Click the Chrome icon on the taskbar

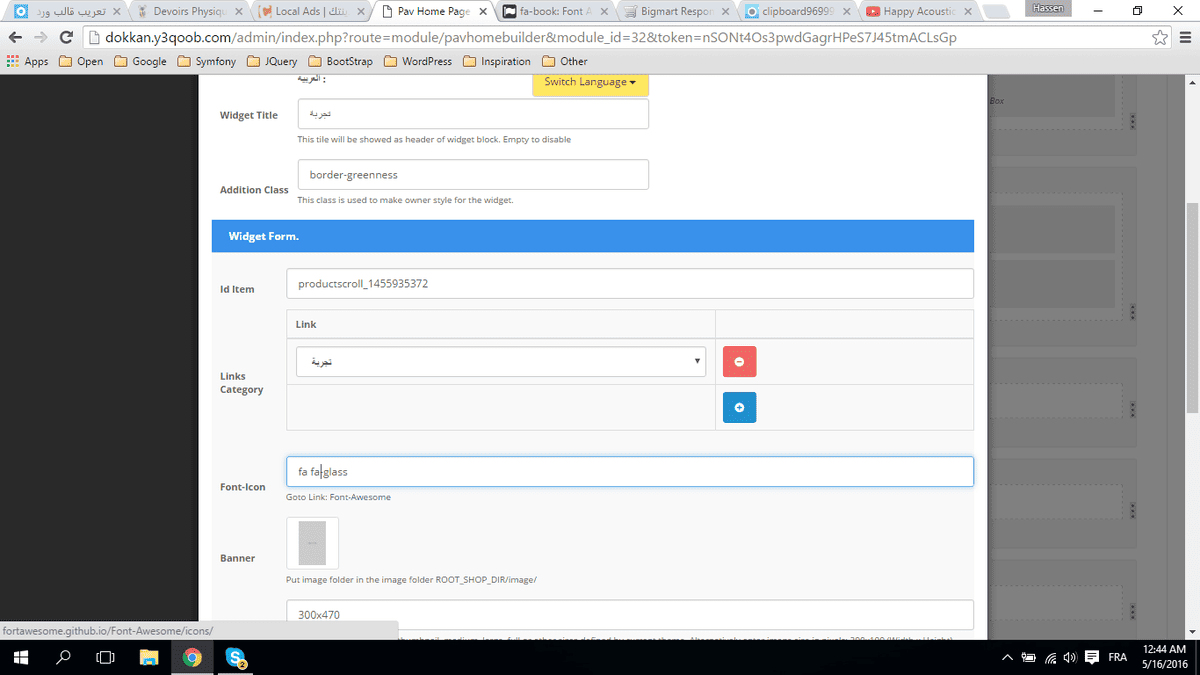tap(193, 657)
